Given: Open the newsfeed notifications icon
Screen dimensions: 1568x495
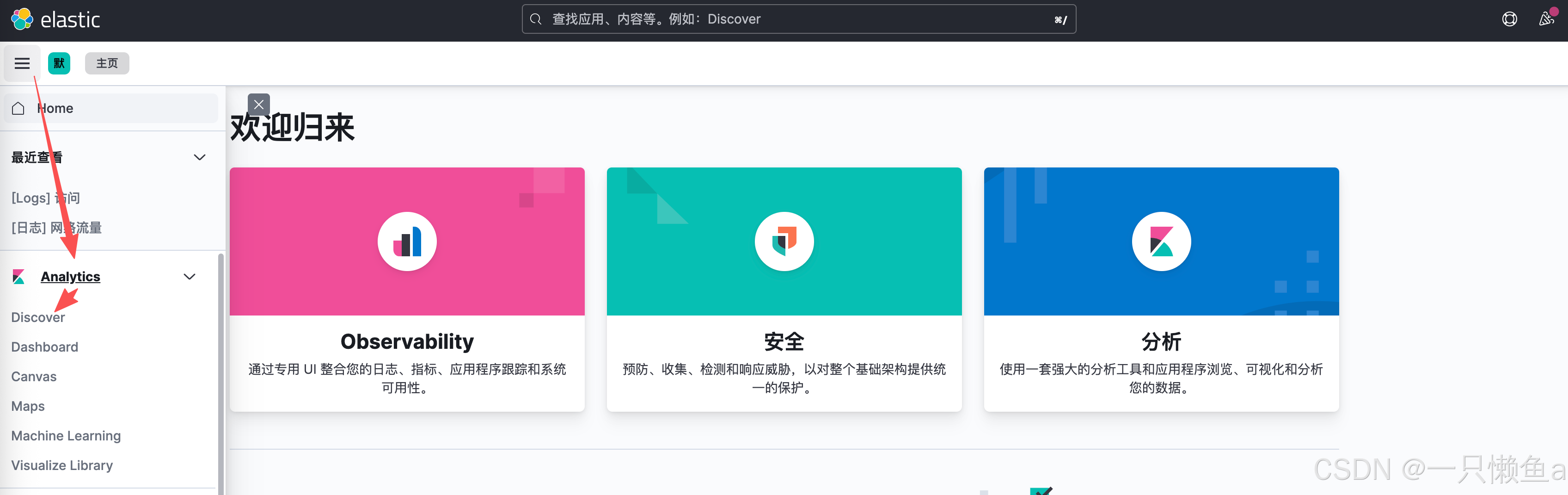Looking at the screenshot, I should point(1545,19).
